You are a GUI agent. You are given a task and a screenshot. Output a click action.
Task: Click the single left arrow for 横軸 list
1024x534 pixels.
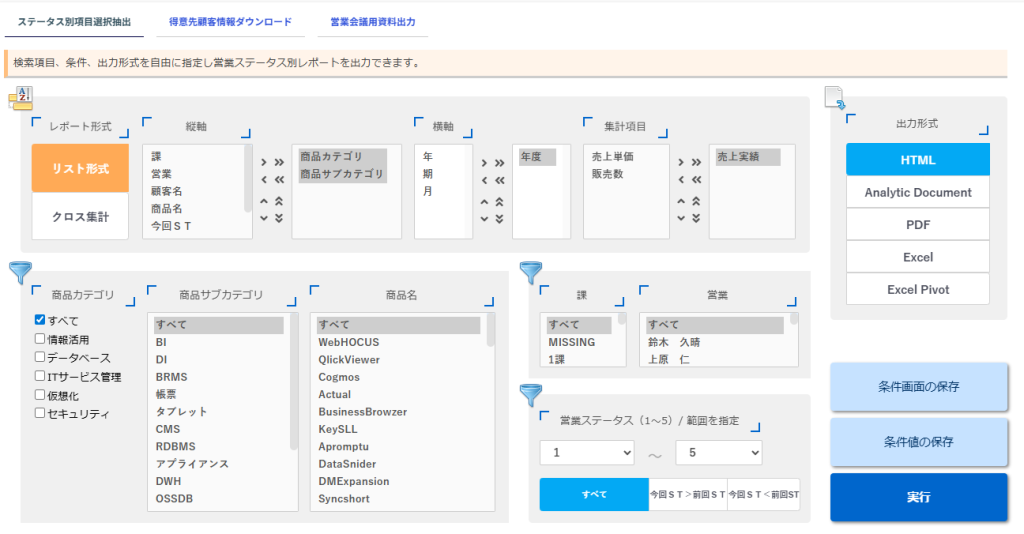484,181
